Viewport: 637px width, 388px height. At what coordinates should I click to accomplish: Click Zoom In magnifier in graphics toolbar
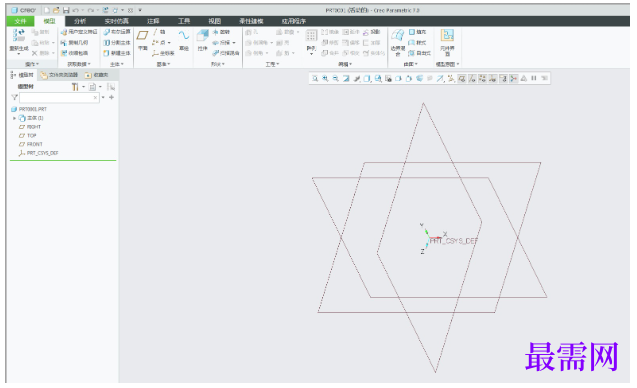coord(325,78)
